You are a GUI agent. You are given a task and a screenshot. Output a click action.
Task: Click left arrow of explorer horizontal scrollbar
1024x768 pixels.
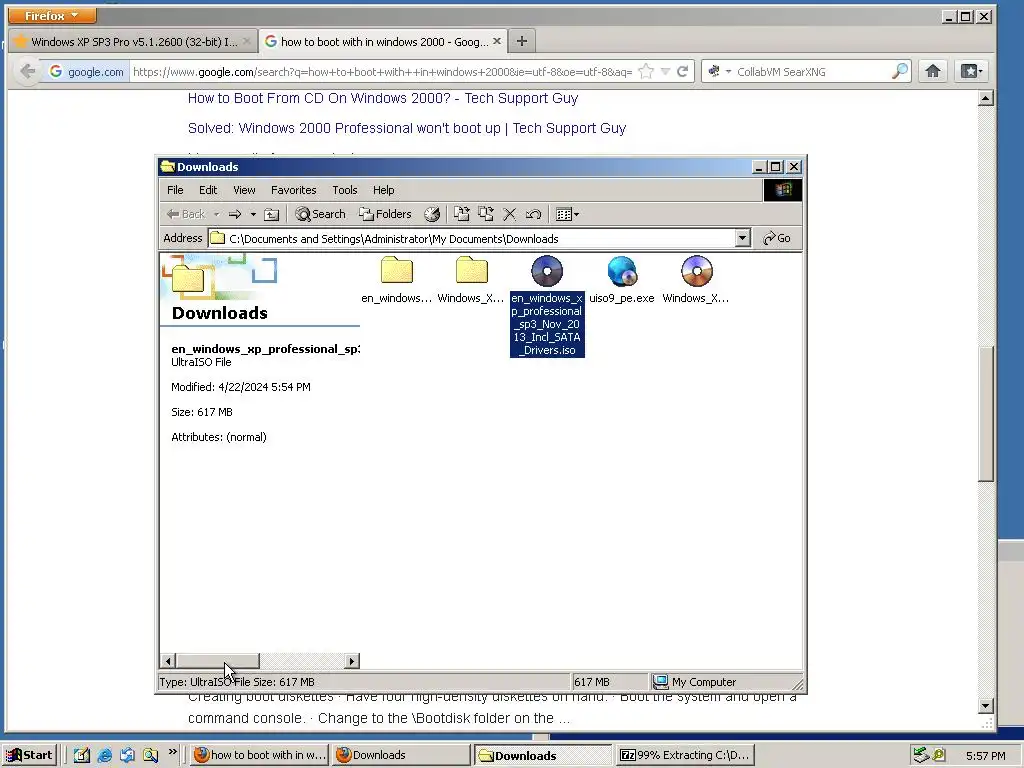click(168, 661)
